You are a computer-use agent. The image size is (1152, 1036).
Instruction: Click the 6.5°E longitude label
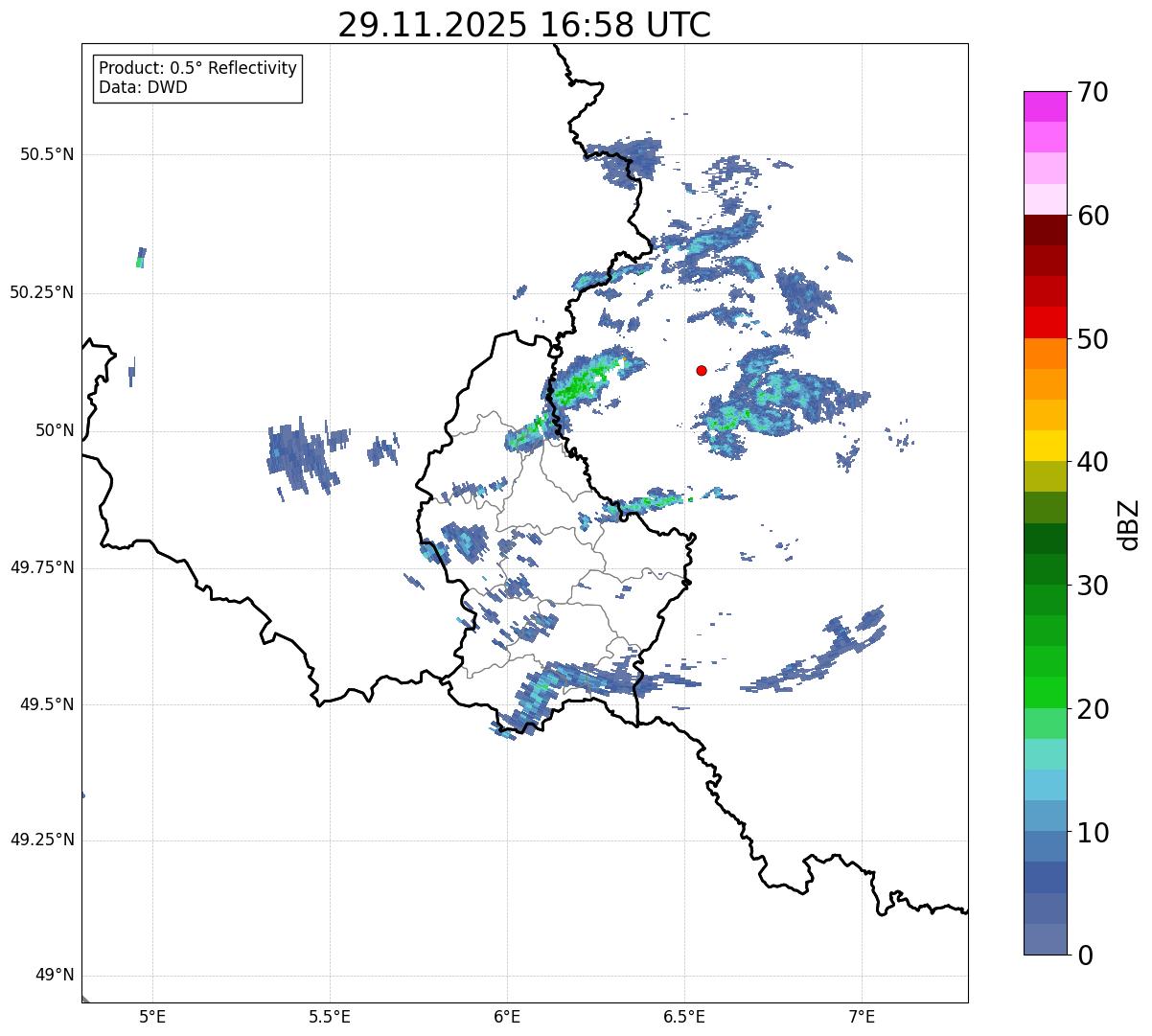(x=684, y=1016)
